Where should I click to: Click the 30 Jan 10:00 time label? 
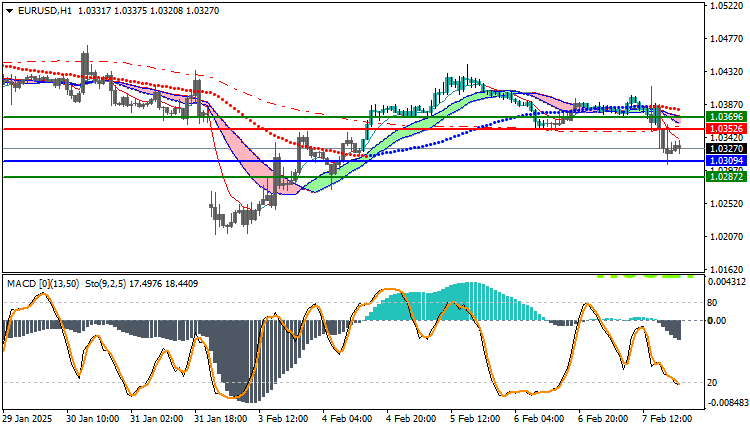(92, 419)
